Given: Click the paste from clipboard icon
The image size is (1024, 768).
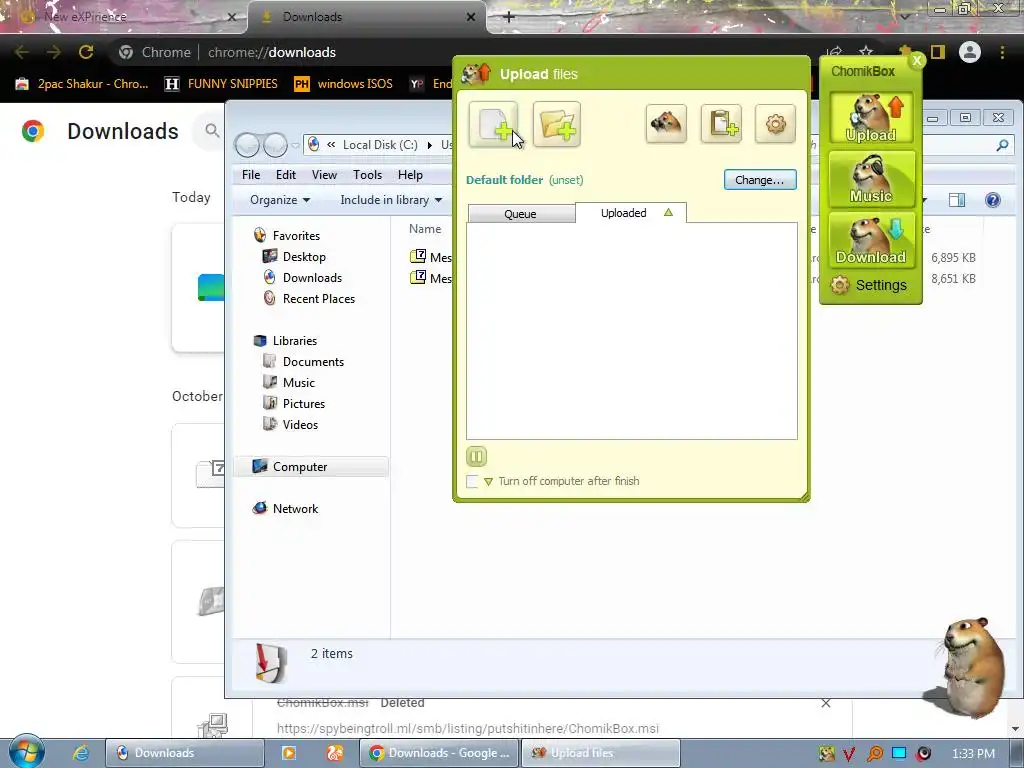Looking at the screenshot, I should click(x=722, y=123).
